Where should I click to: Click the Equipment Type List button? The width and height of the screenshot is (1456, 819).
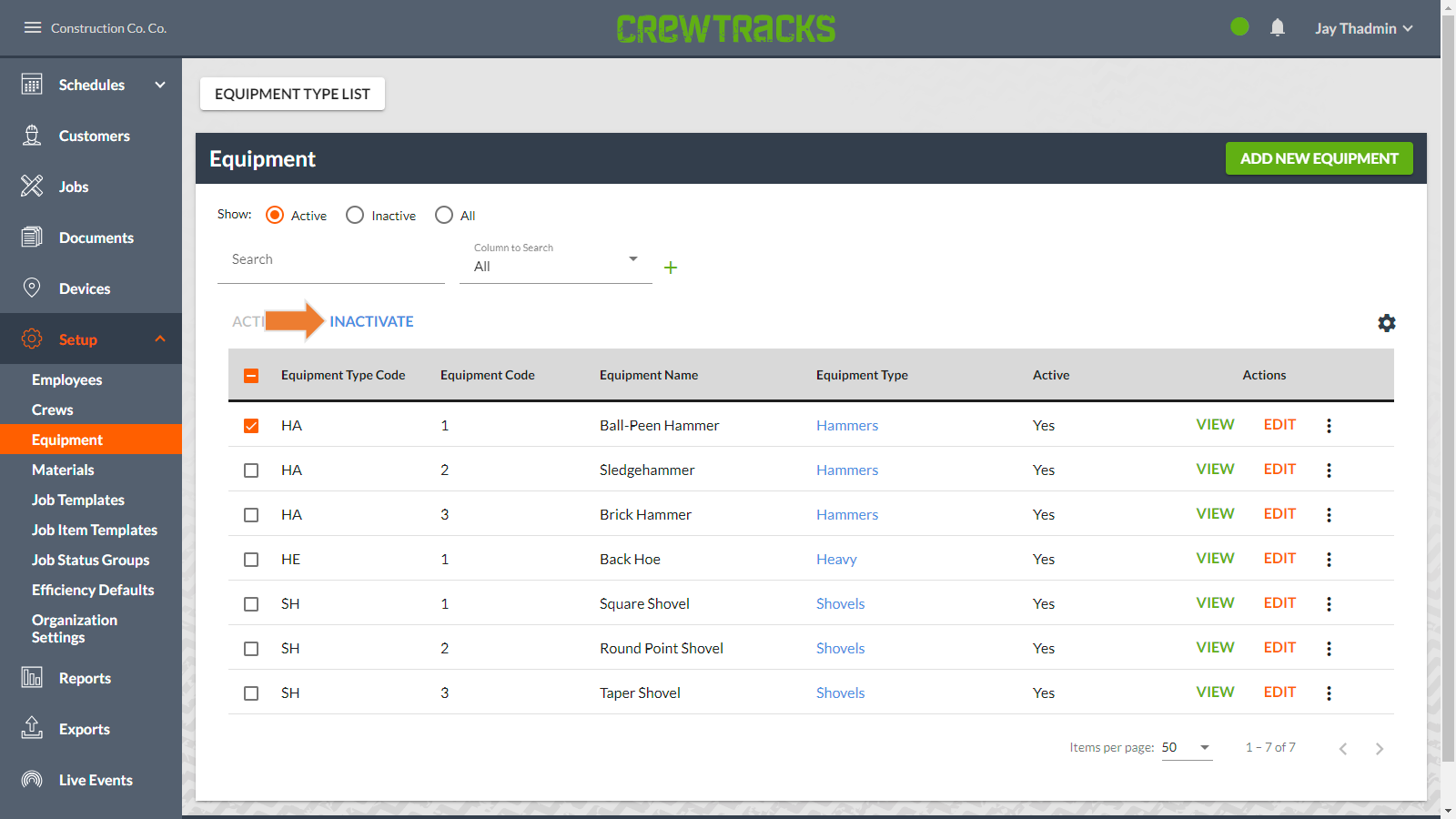click(x=292, y=94)
